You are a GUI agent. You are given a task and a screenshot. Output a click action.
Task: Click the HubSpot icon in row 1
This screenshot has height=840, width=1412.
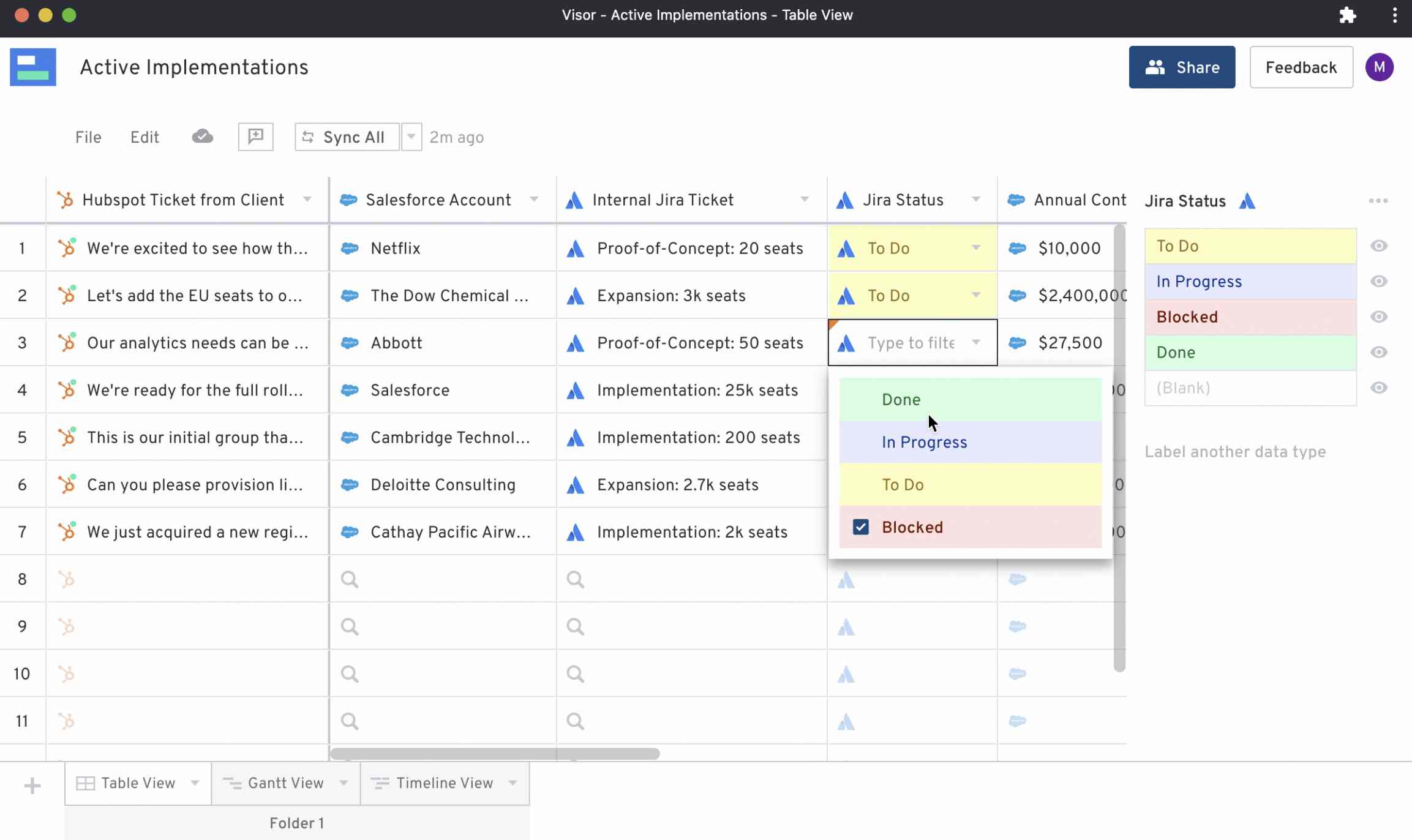(x=67, y=248)
